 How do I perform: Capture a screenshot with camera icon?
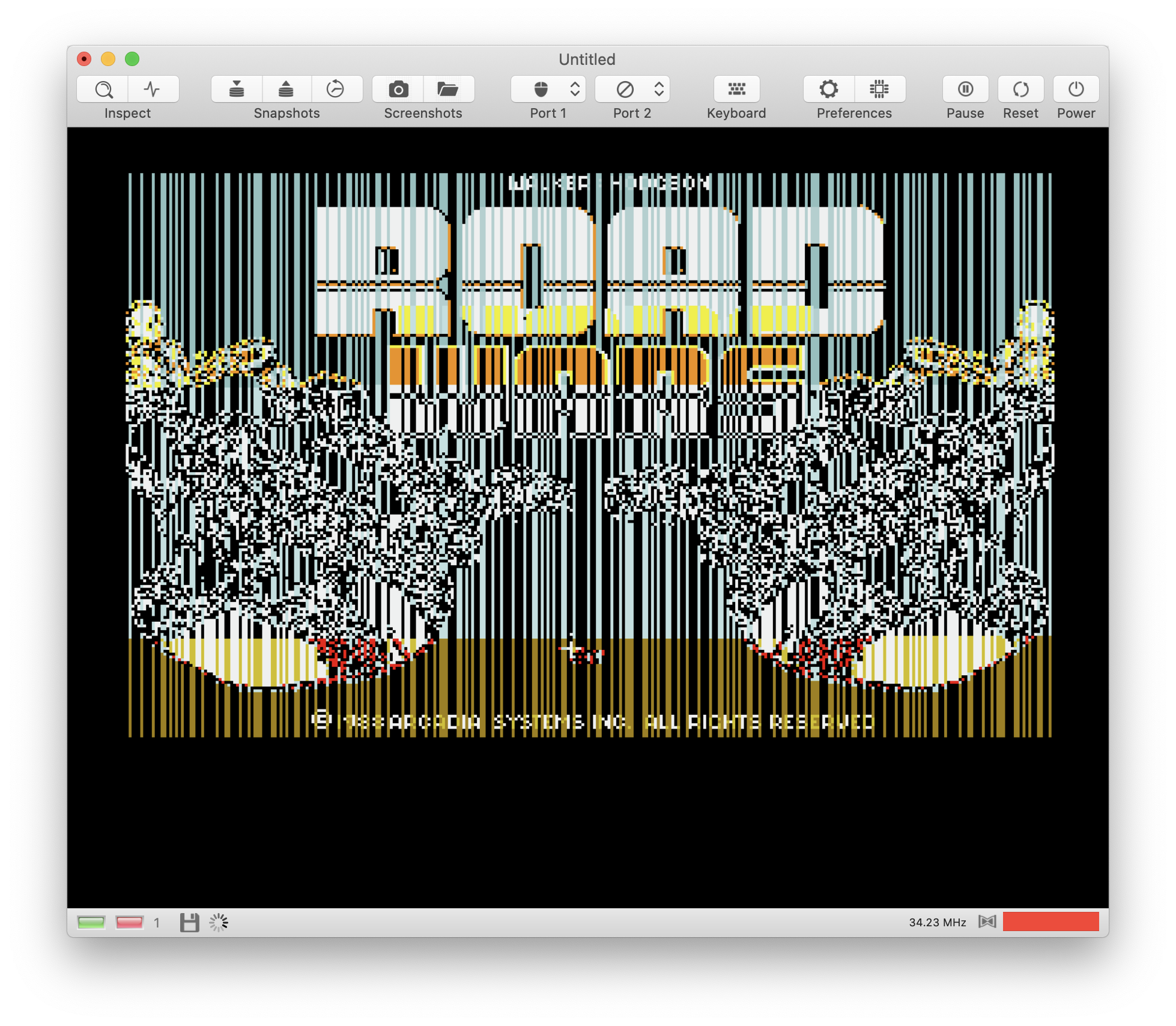(x=398, y=90)
